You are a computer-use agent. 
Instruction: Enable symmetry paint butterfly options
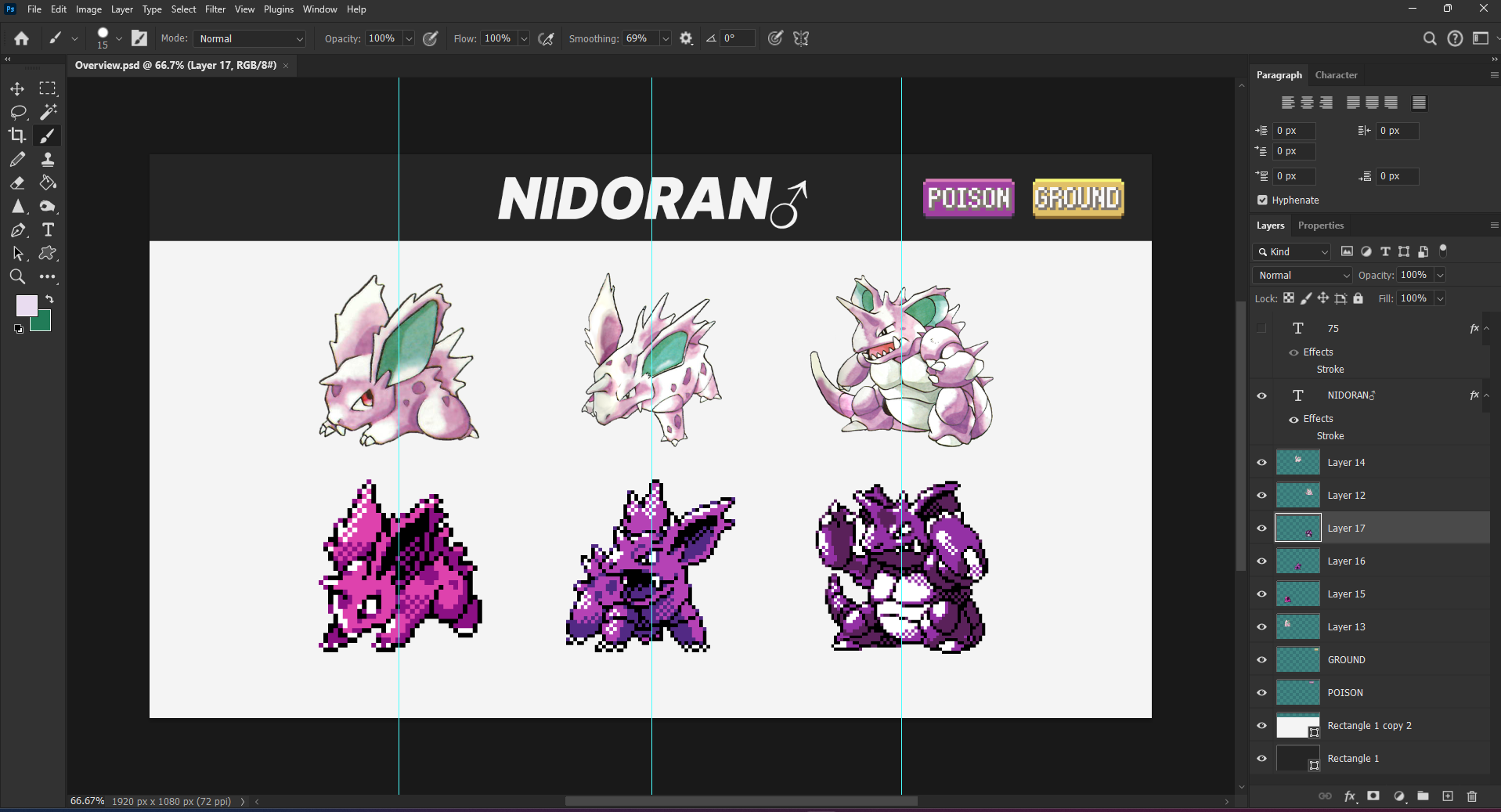[801, 38]
